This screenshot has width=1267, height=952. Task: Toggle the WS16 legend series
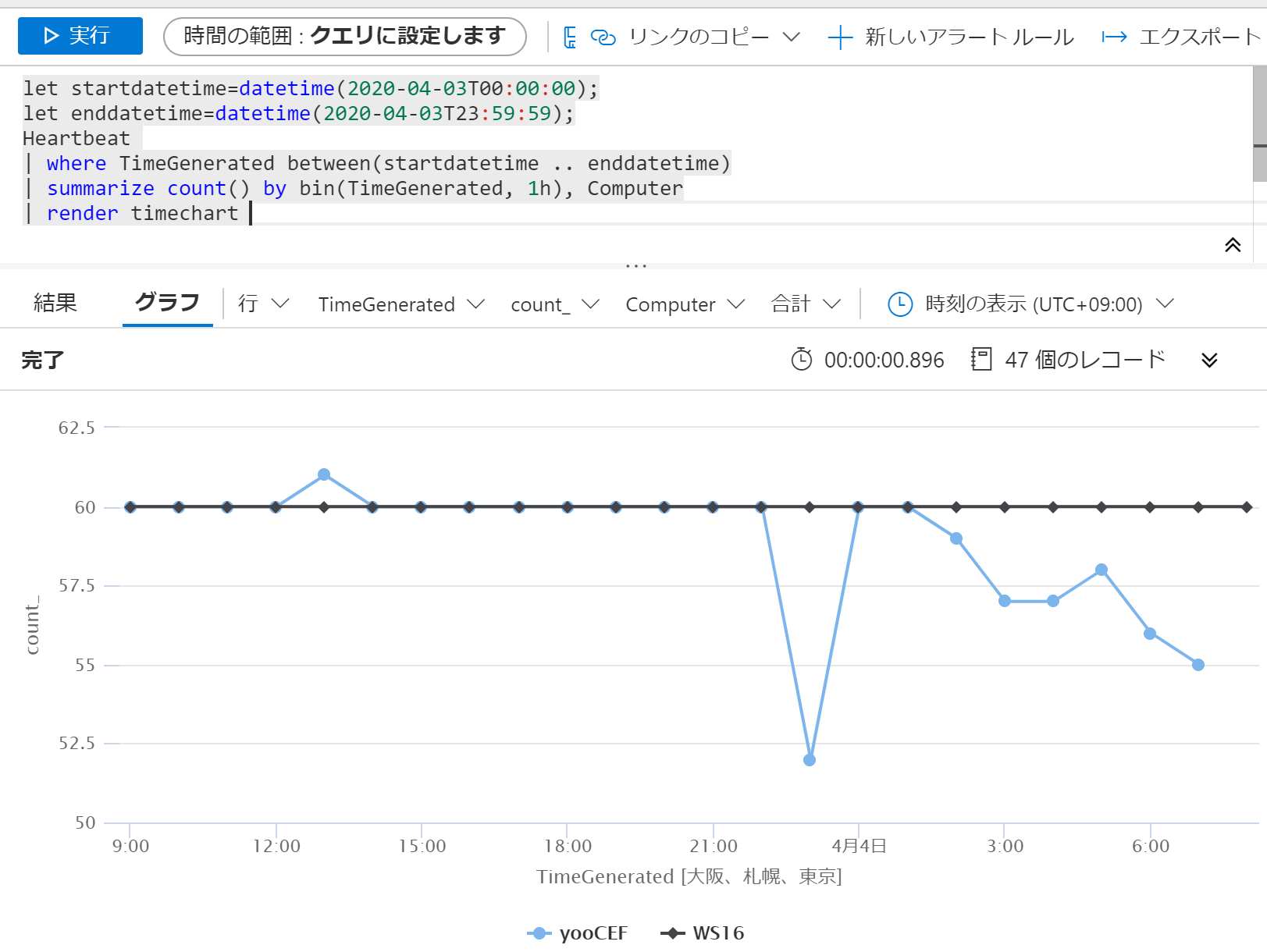pyautogui.click(x=703, y=933)
